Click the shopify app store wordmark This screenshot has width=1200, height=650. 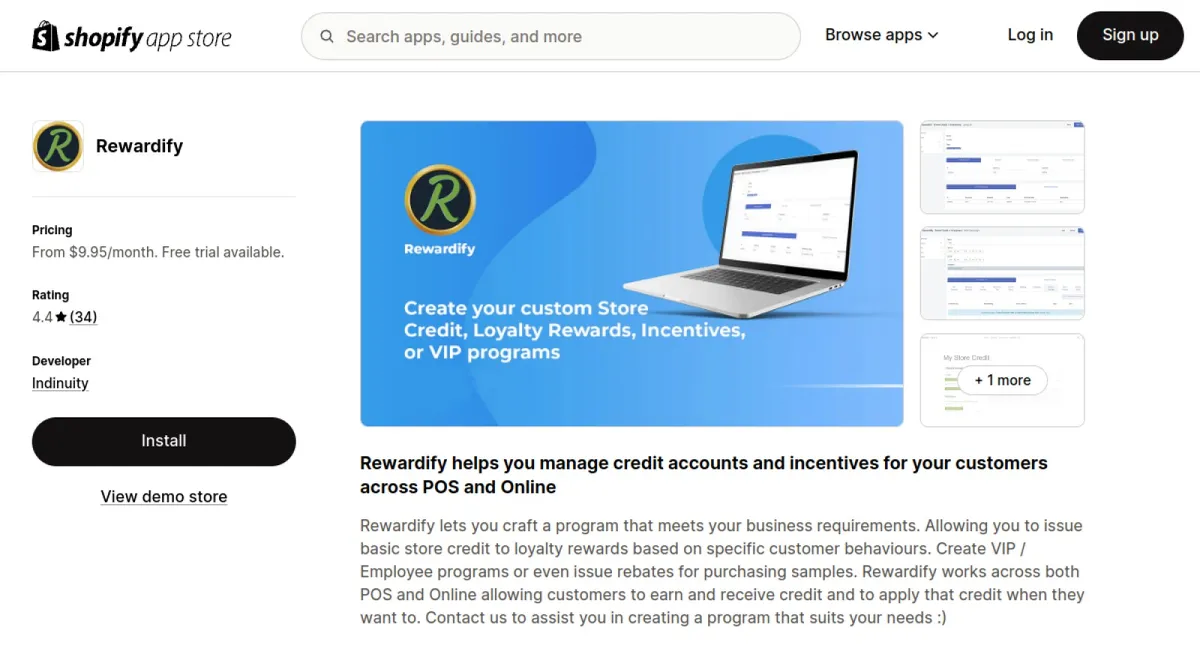[148, 38]
